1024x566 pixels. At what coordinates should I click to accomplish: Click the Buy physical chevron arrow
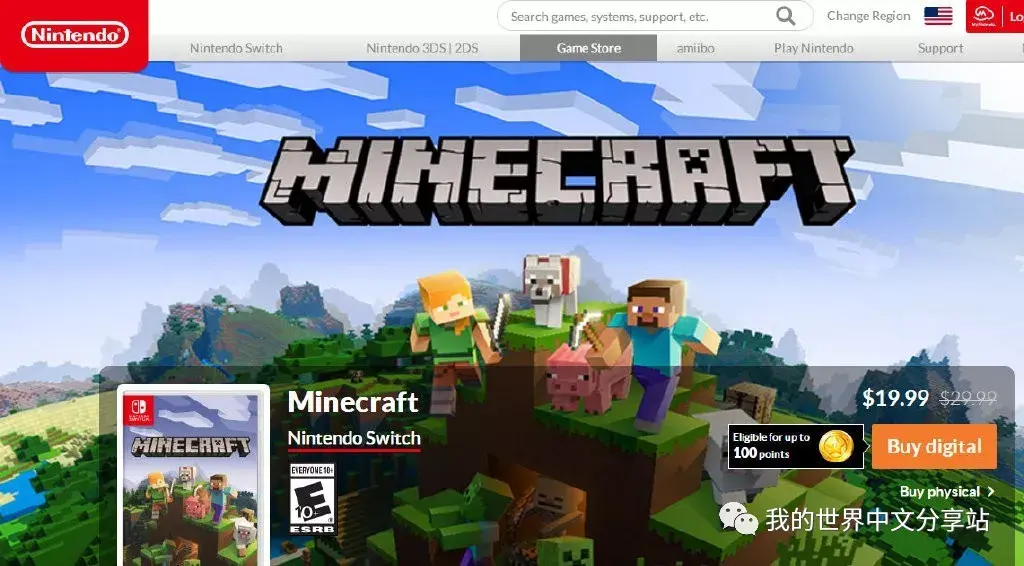coord(991,492)
